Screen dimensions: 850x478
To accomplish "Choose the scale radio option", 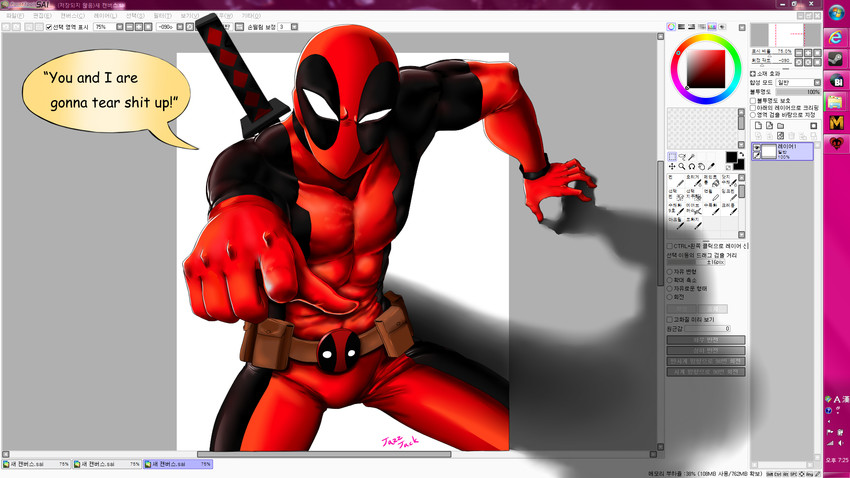I will tap(670, 280).
